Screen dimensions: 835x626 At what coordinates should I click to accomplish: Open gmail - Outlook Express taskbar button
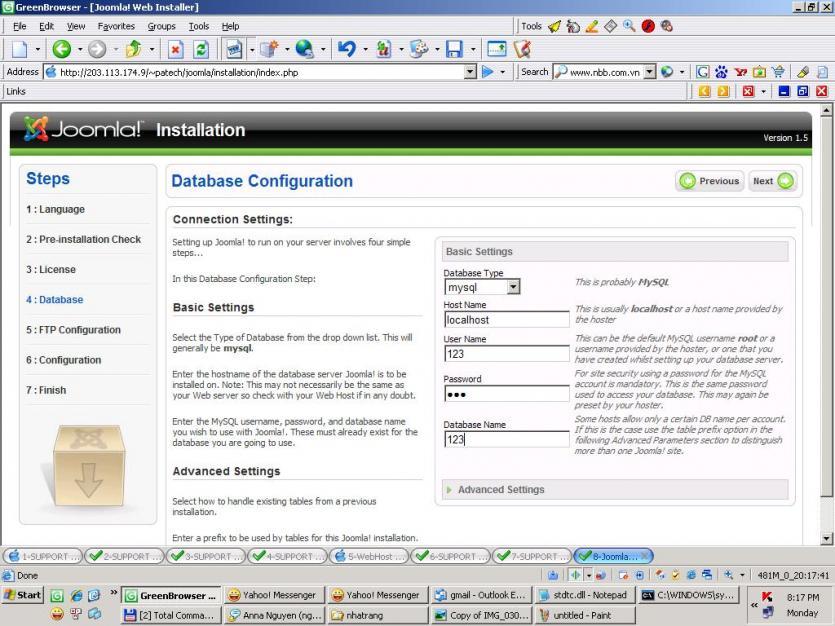[x=480, y=595]
